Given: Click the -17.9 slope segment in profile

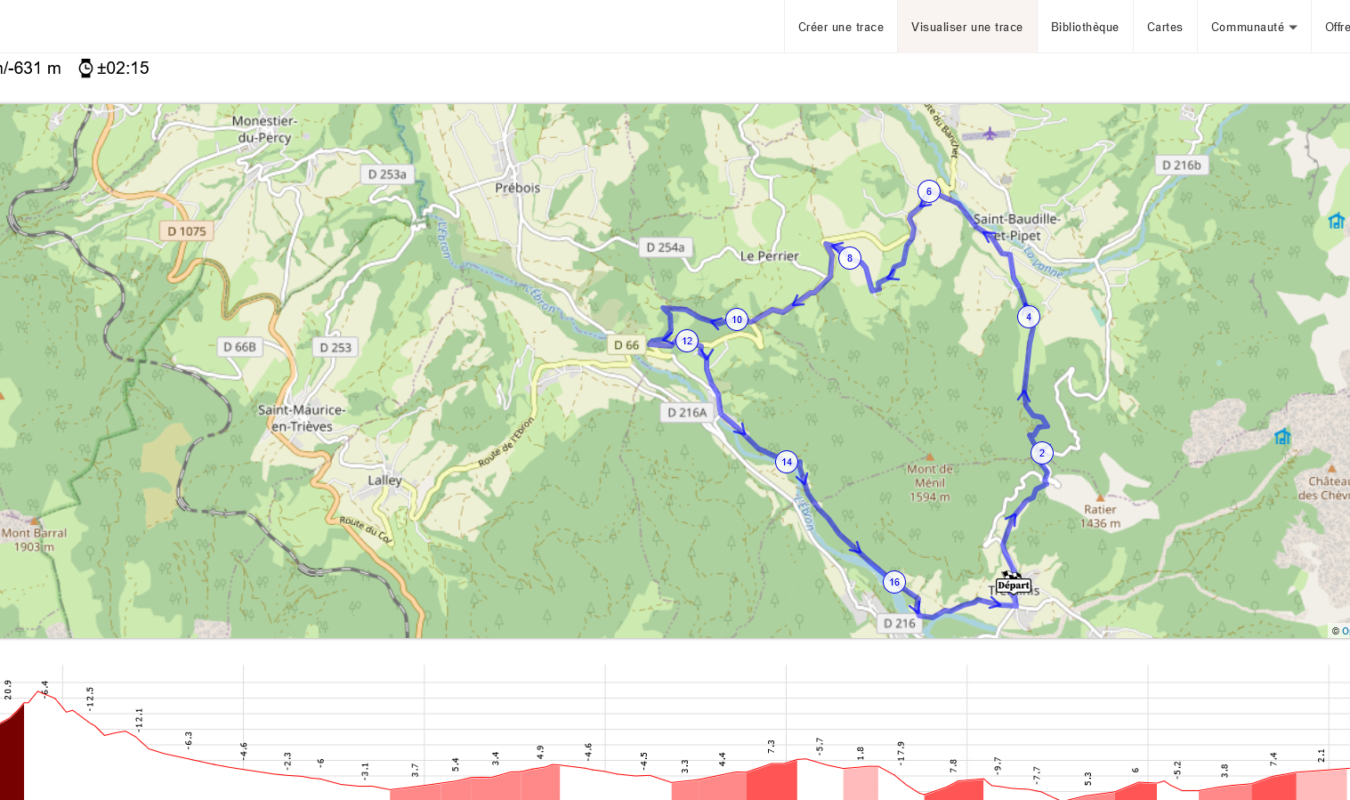Looking at the screenshot, I should tap(901, 751).
